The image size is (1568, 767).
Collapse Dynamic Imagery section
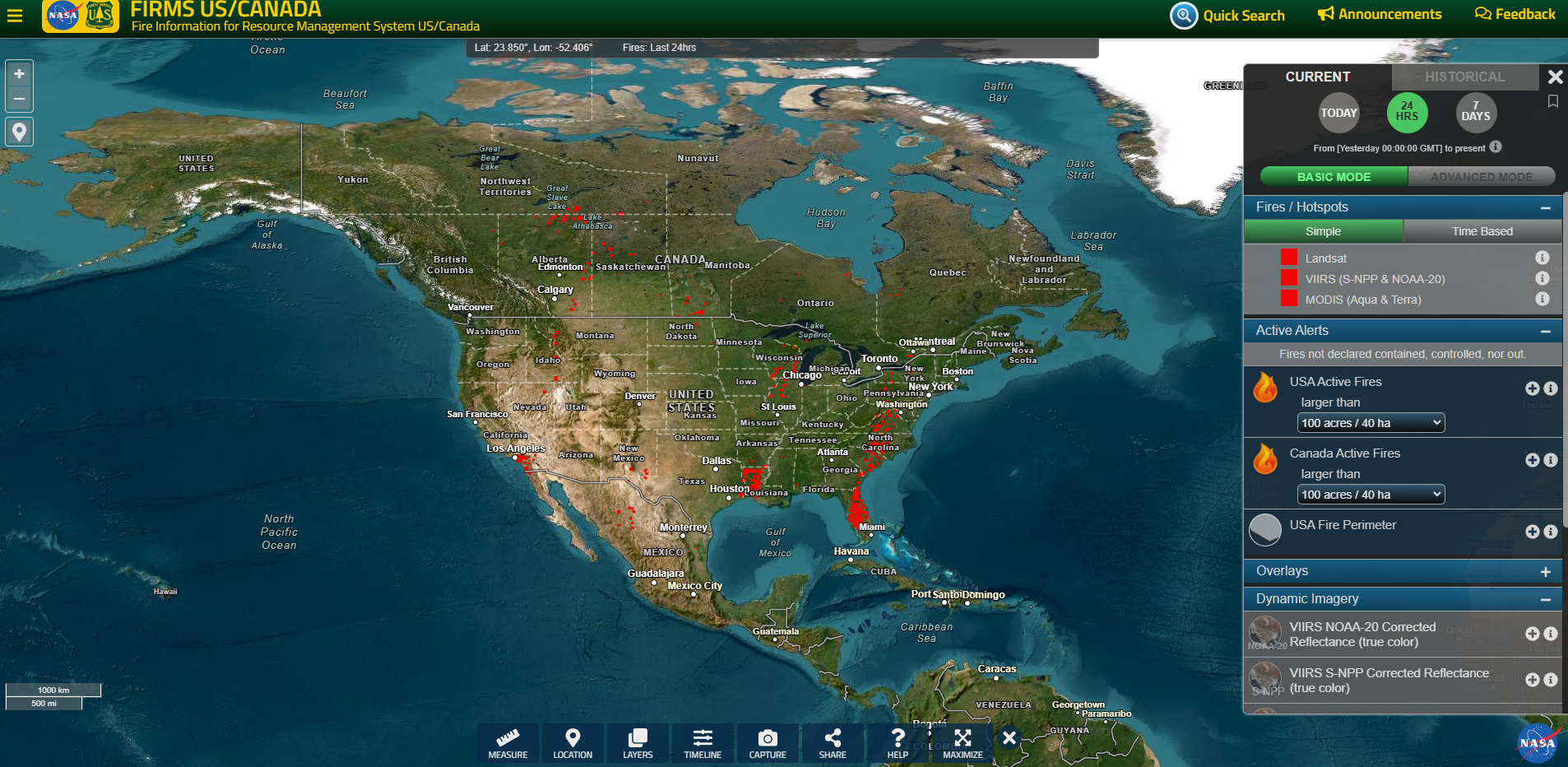[x=1545, y=599]
